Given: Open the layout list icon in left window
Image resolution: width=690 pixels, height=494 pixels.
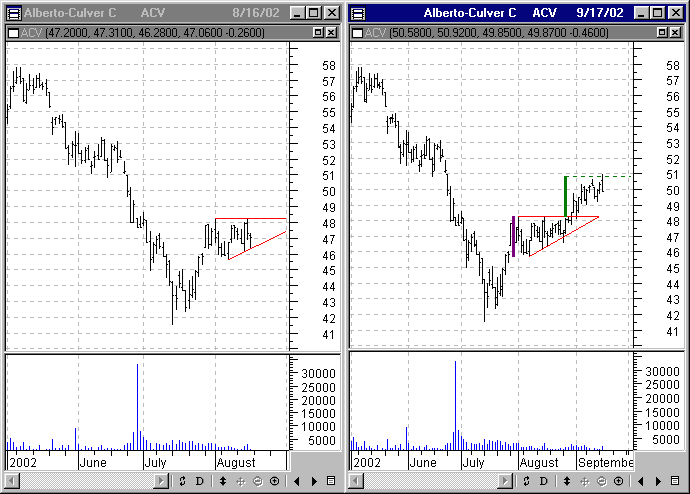Looking at the screenshot, I should 331,481.
